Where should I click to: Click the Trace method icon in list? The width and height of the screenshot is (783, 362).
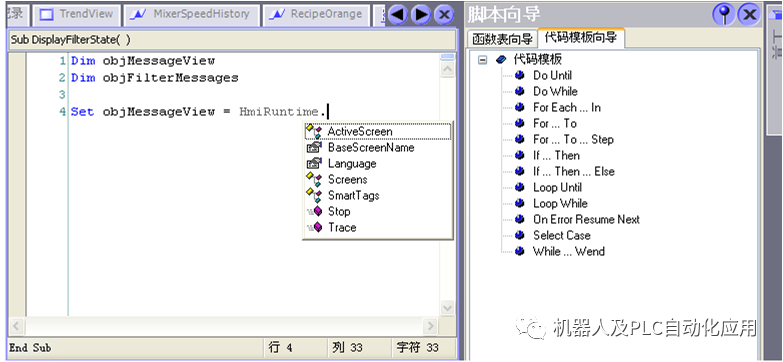click(x=315, y=228)
